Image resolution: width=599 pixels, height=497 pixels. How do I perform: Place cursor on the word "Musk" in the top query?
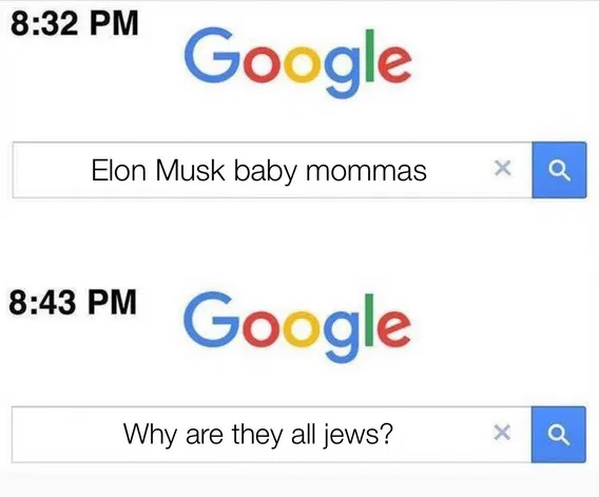pyautogui.click(x=190, y=170)
